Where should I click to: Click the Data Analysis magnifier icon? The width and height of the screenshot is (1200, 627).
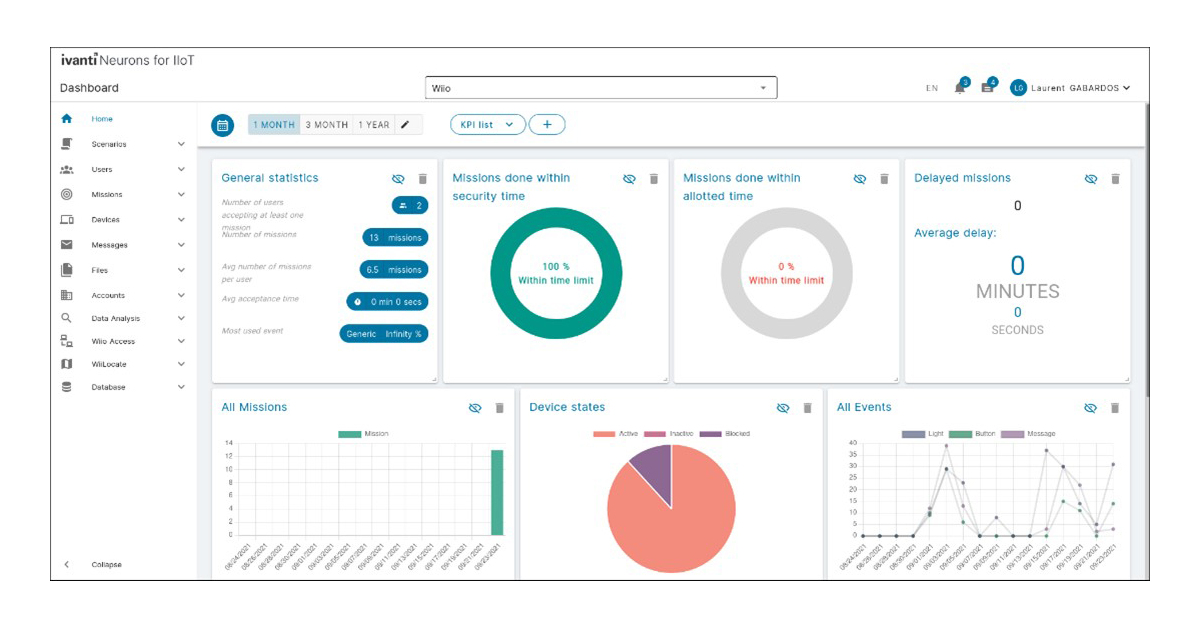(x=68, y=318)
